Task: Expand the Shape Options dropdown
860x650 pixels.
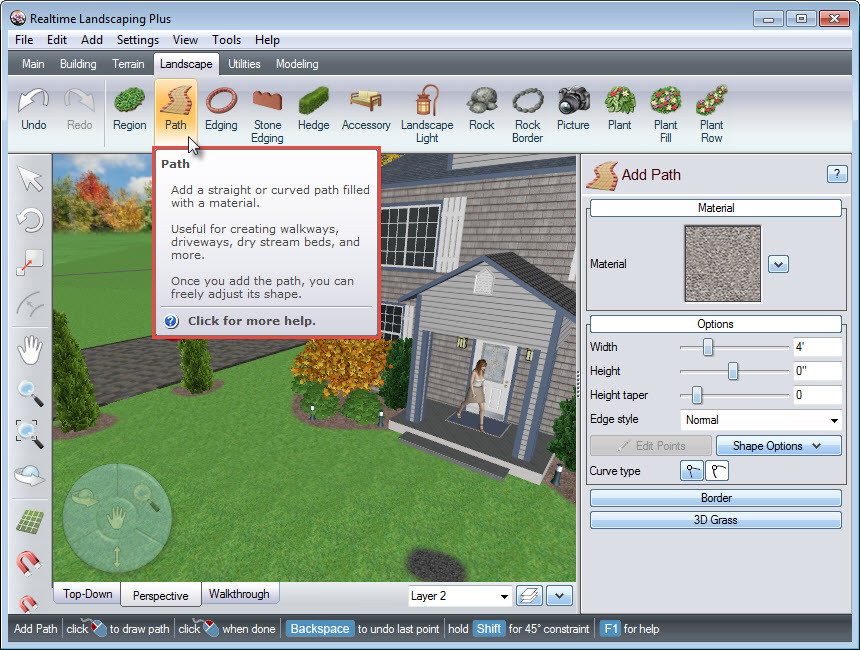Action: point(778,446)
